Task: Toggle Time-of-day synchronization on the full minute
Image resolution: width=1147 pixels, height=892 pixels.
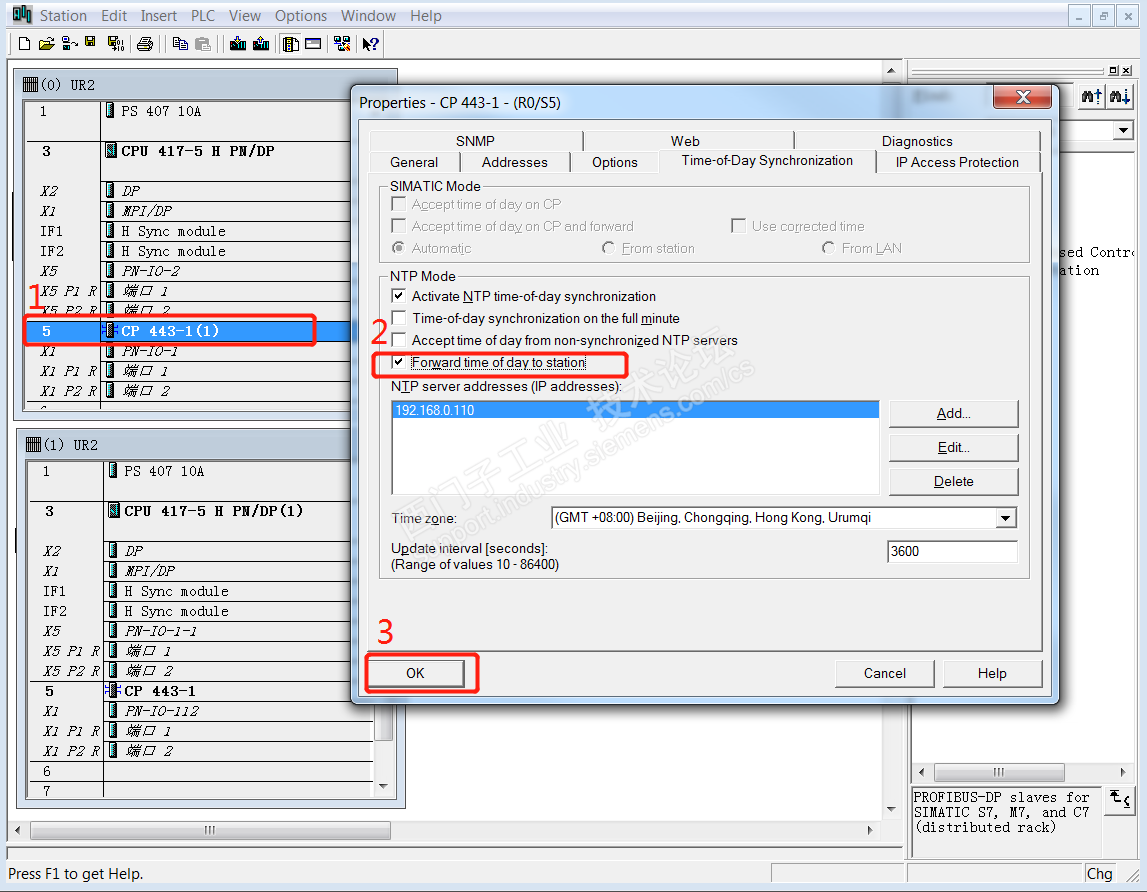Action: (x=399, y=318)
